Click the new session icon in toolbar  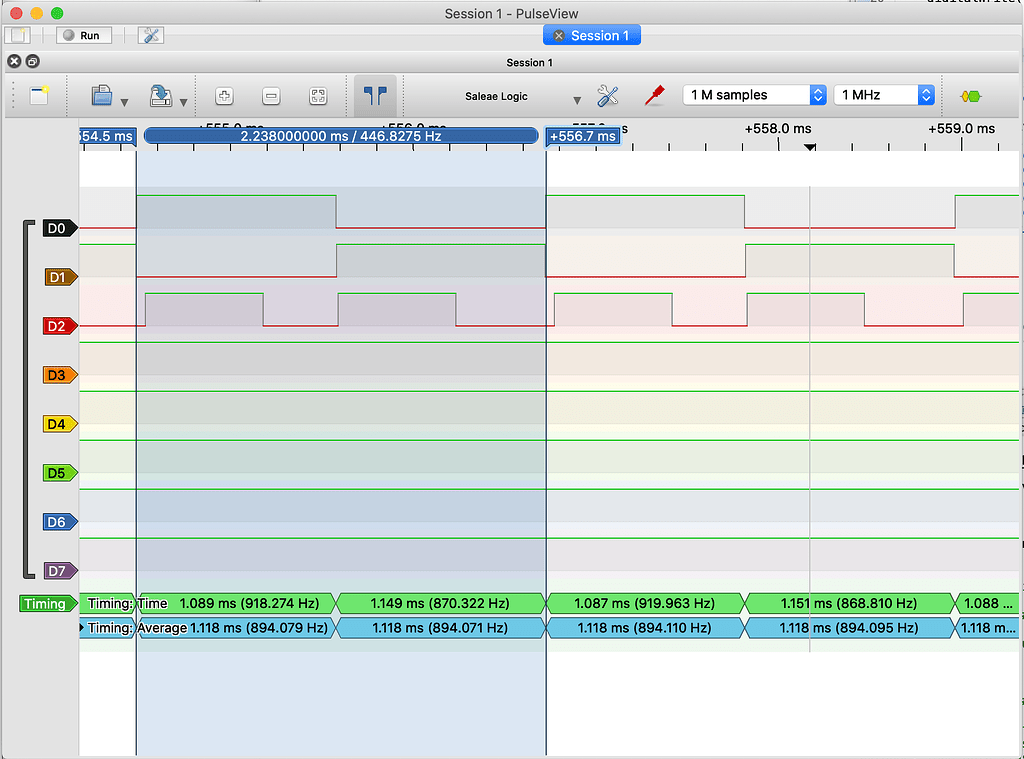click(39, 96)
